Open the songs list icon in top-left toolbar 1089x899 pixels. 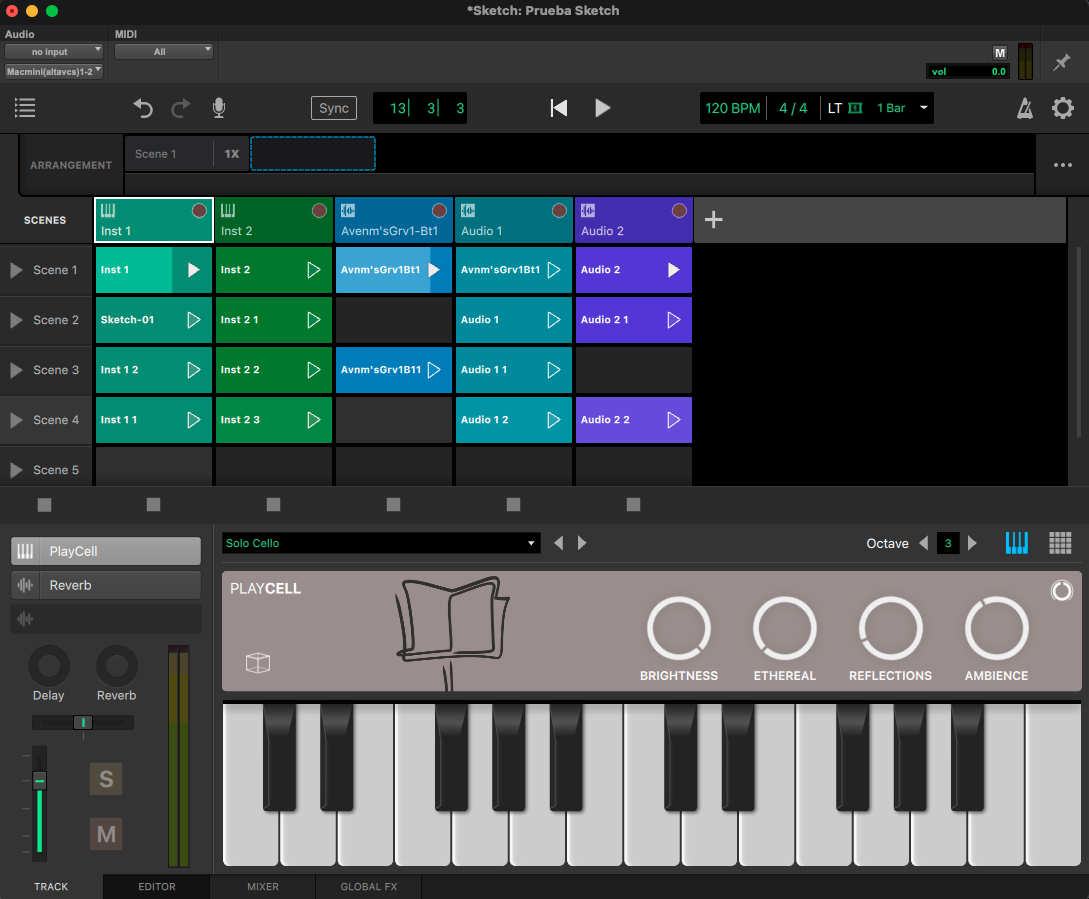pyautogui.click(x=25, y=108)
